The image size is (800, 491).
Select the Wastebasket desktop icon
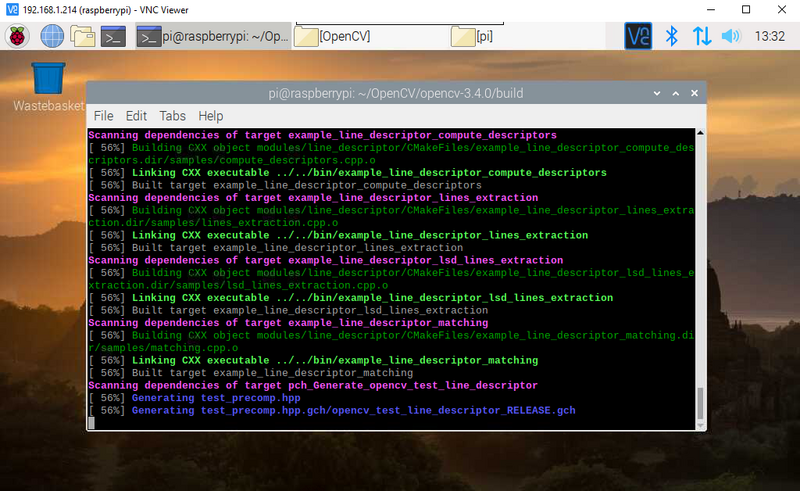tap(48, 87)
